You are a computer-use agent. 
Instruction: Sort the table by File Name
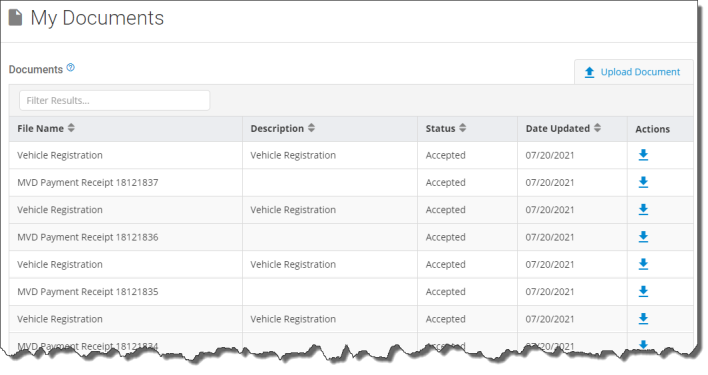(x=71, y=128)
